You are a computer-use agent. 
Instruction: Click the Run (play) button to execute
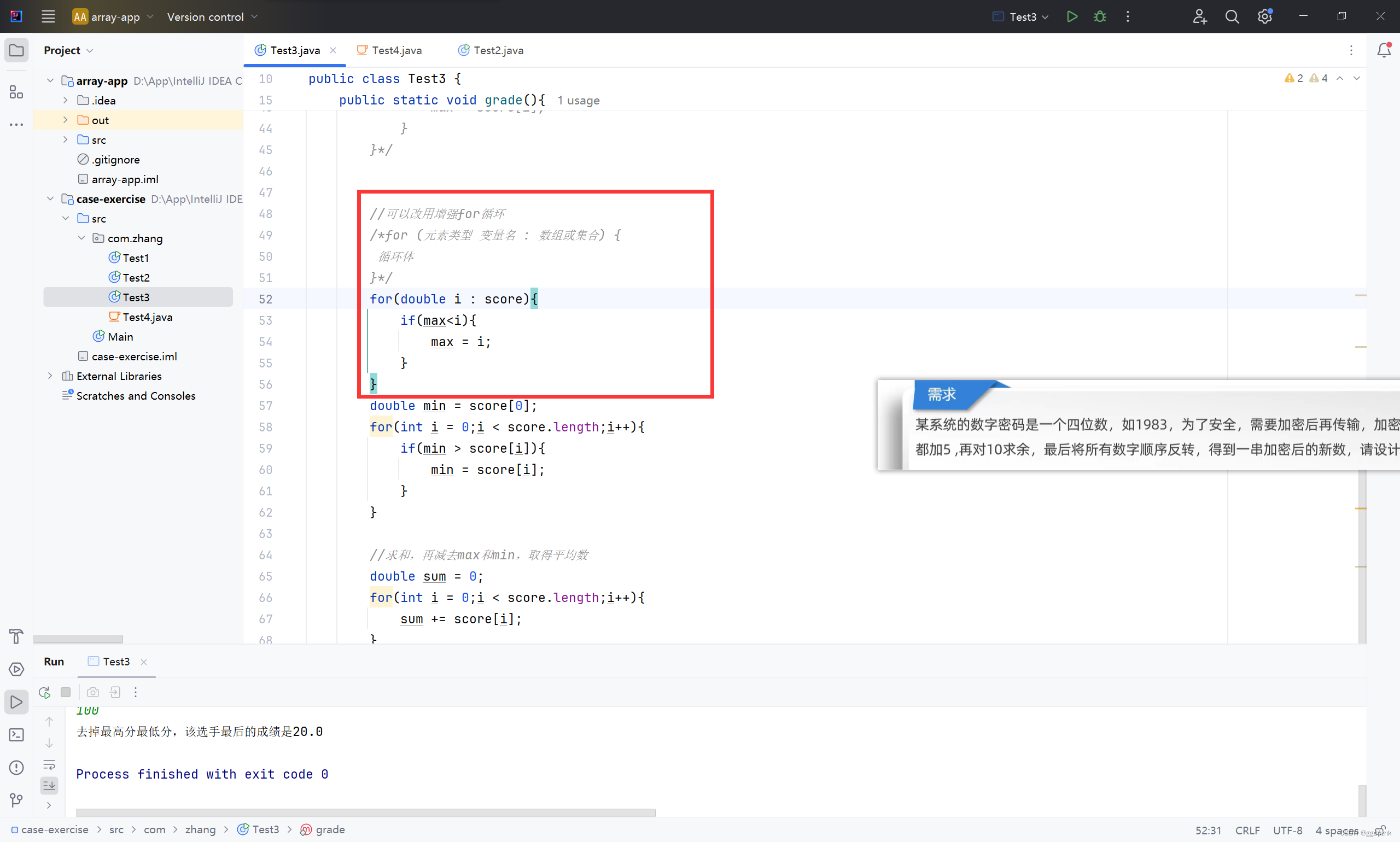click(x=1073, y=17)
